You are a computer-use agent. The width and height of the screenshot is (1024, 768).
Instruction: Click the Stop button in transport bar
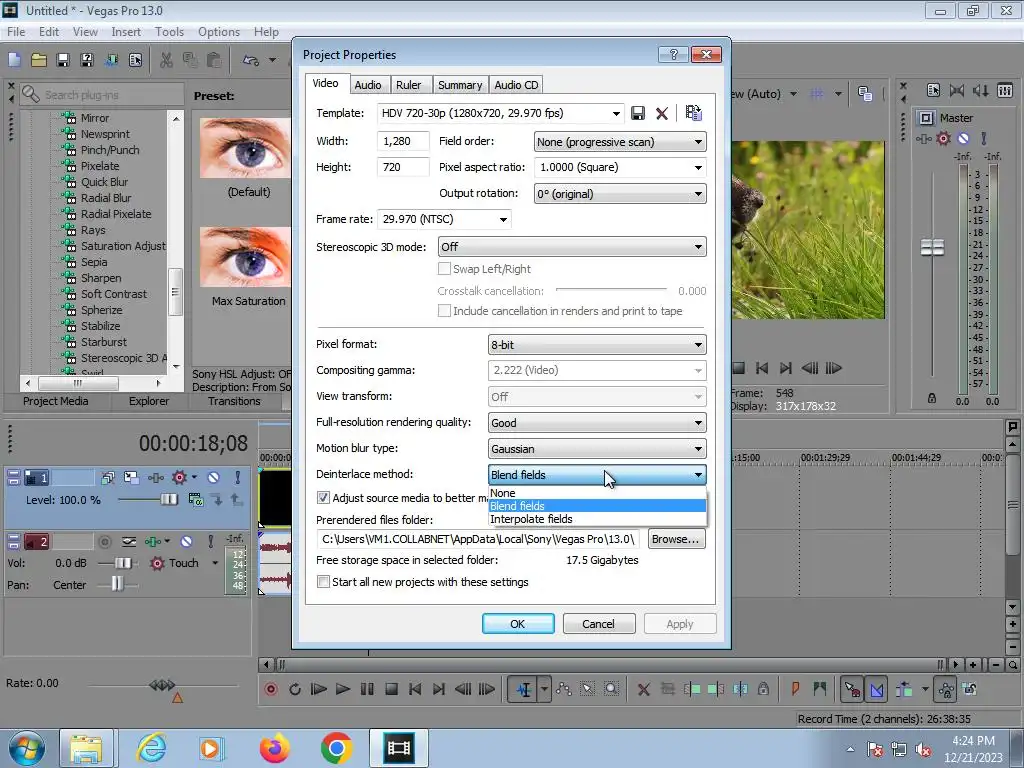pos(391,689)
